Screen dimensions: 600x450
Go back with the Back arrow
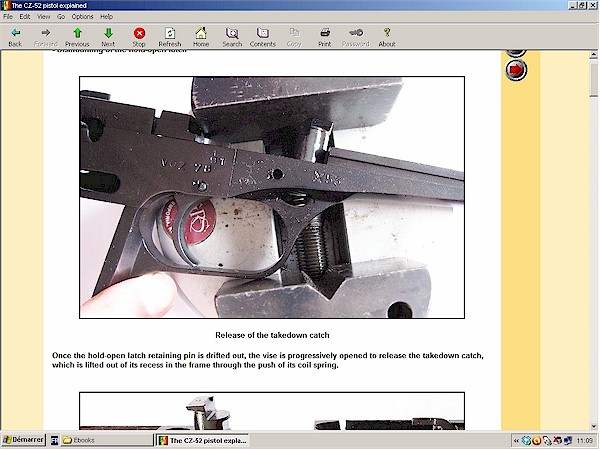[x=15, y=37]
